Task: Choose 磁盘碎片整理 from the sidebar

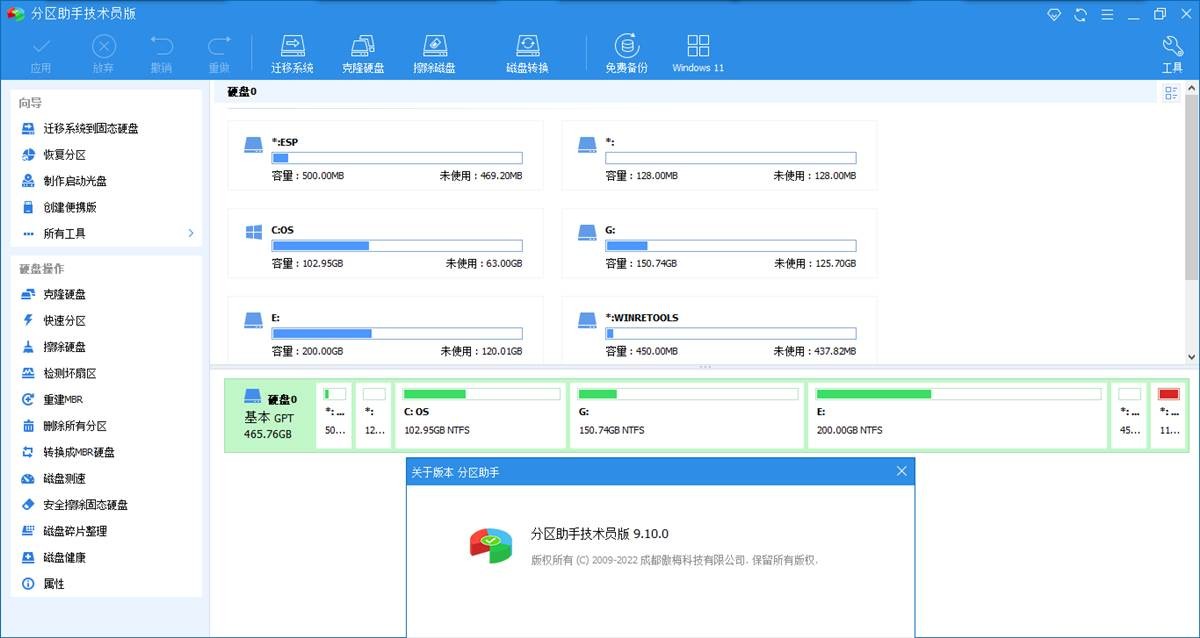Action: point(74,531)
